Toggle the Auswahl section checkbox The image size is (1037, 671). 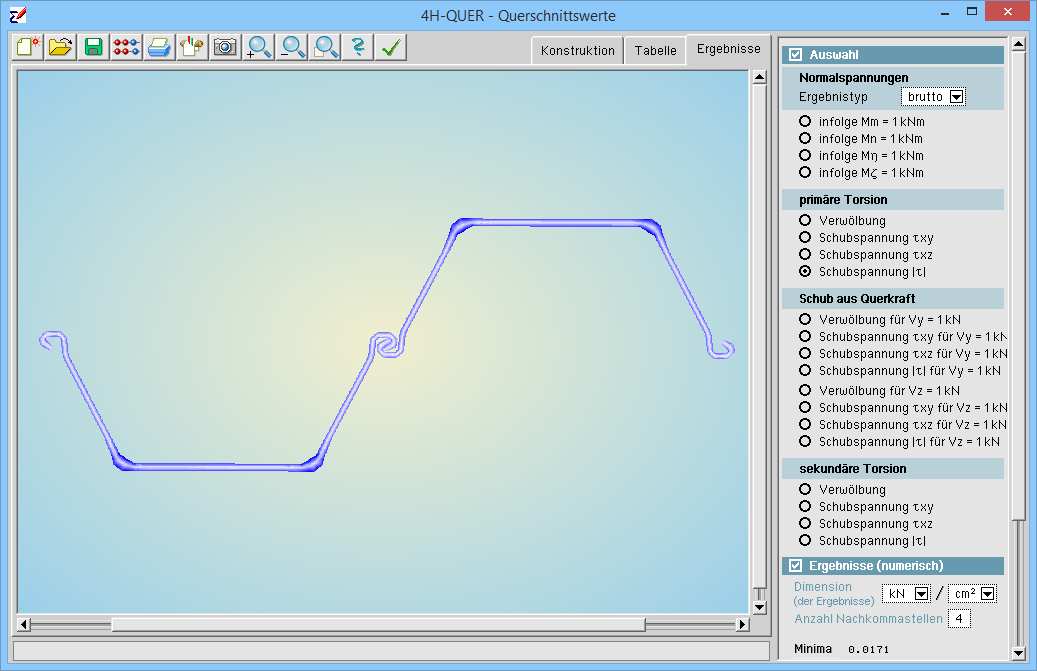796,55
